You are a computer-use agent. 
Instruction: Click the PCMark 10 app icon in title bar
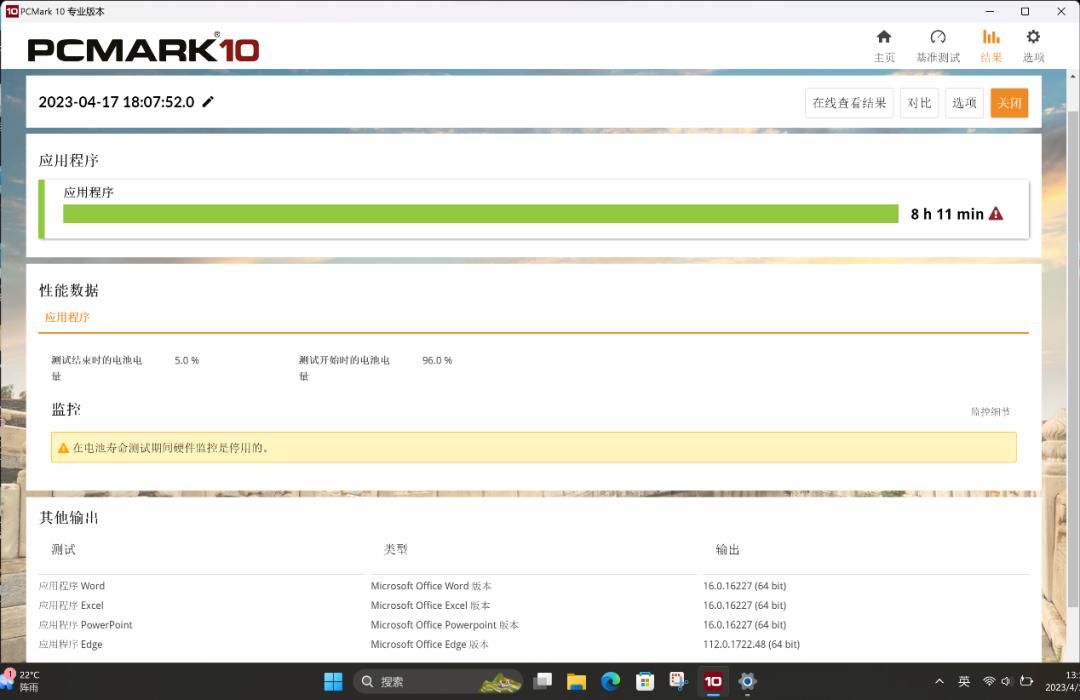tap(12, 11)
